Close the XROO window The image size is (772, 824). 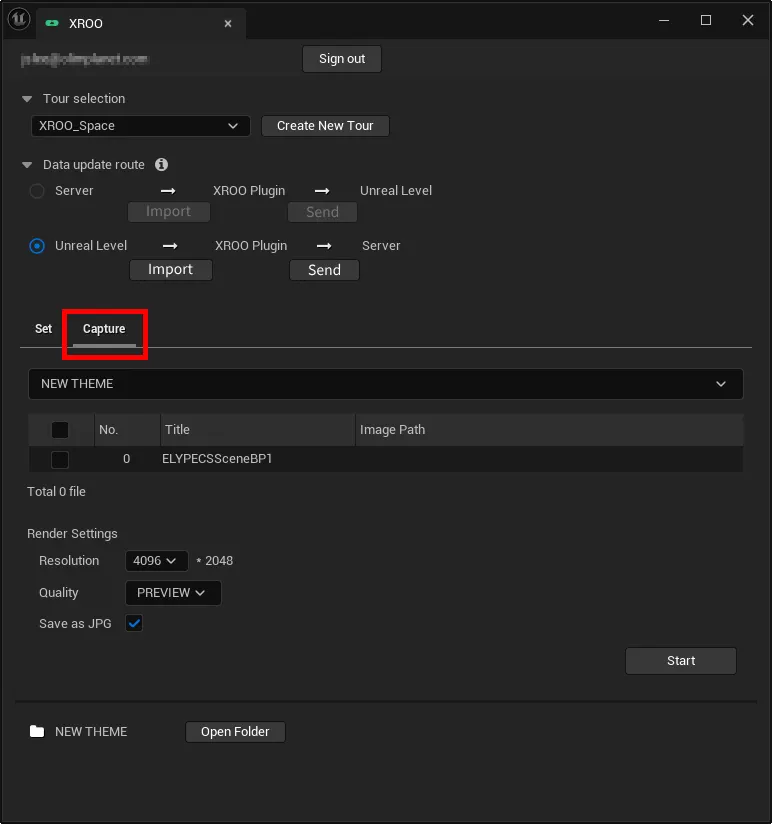click(747, 20)
